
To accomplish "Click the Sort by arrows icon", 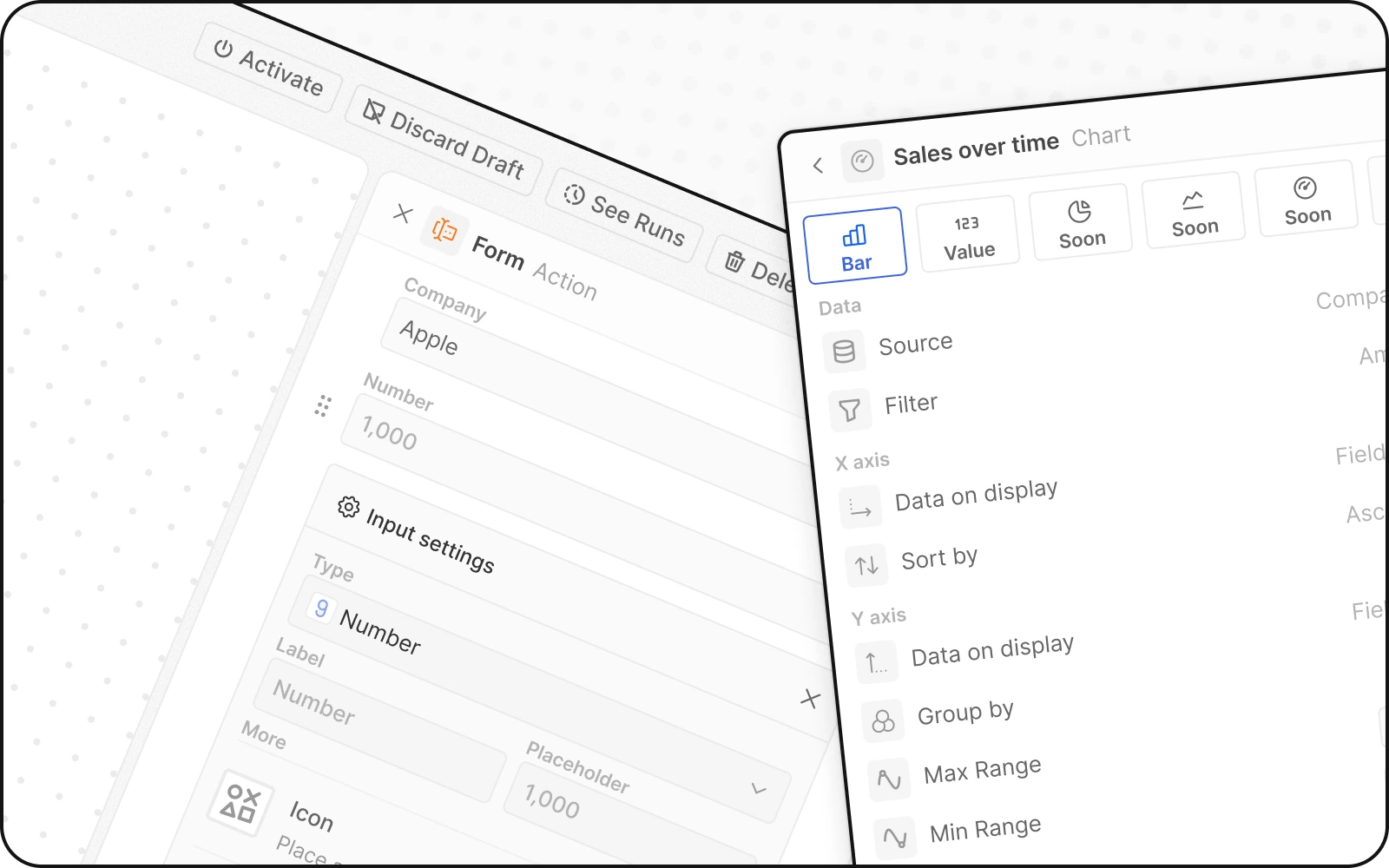I will click(x=866, y=566).
